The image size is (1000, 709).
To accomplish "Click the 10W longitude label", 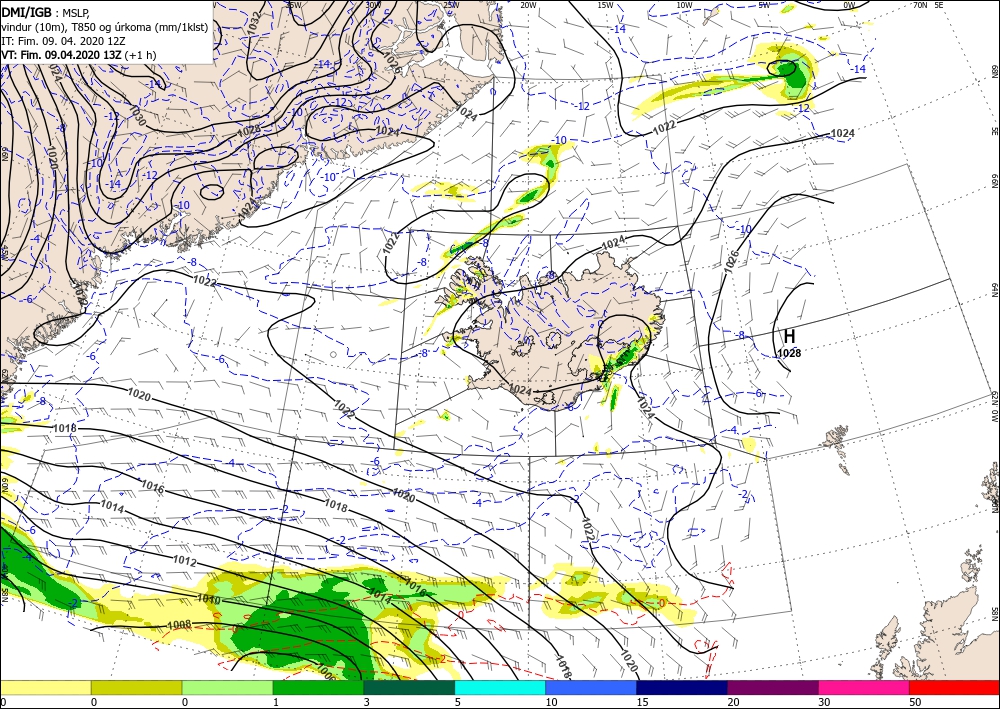I will [x=684, y=5].
